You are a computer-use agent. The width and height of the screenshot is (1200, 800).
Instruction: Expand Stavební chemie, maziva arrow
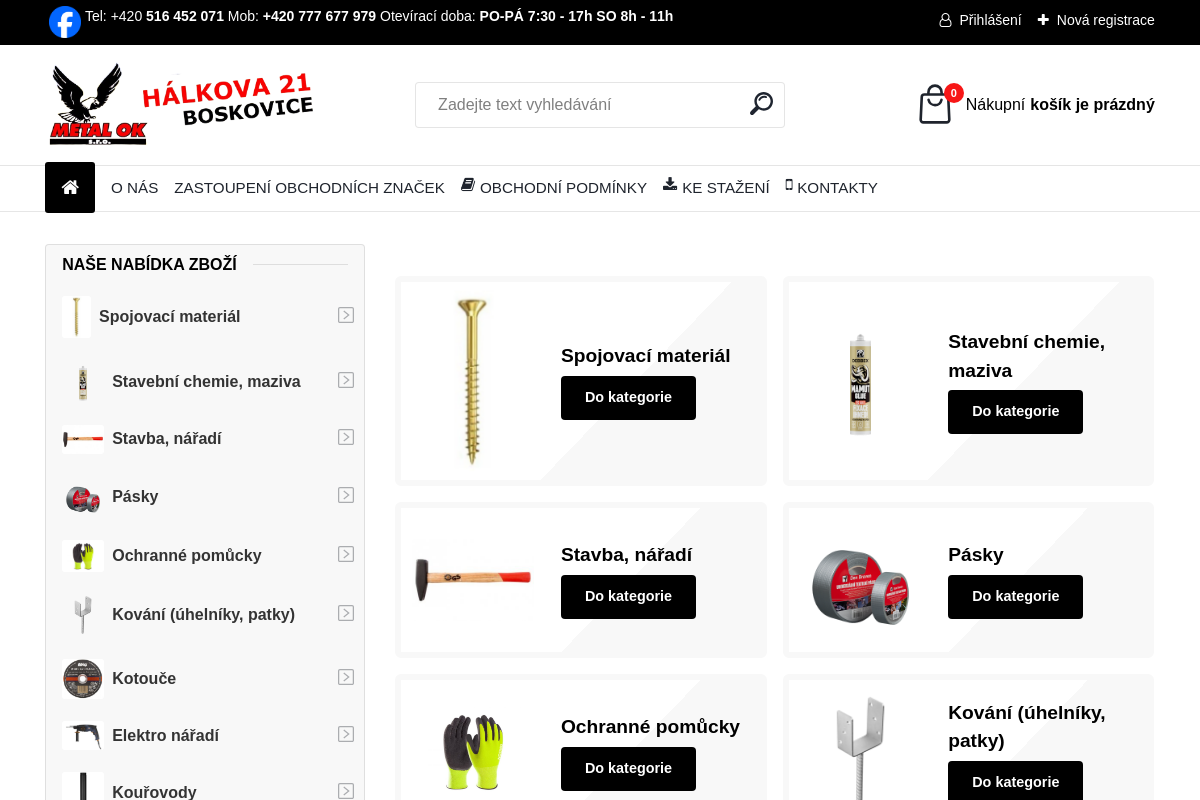pos(346,380)
